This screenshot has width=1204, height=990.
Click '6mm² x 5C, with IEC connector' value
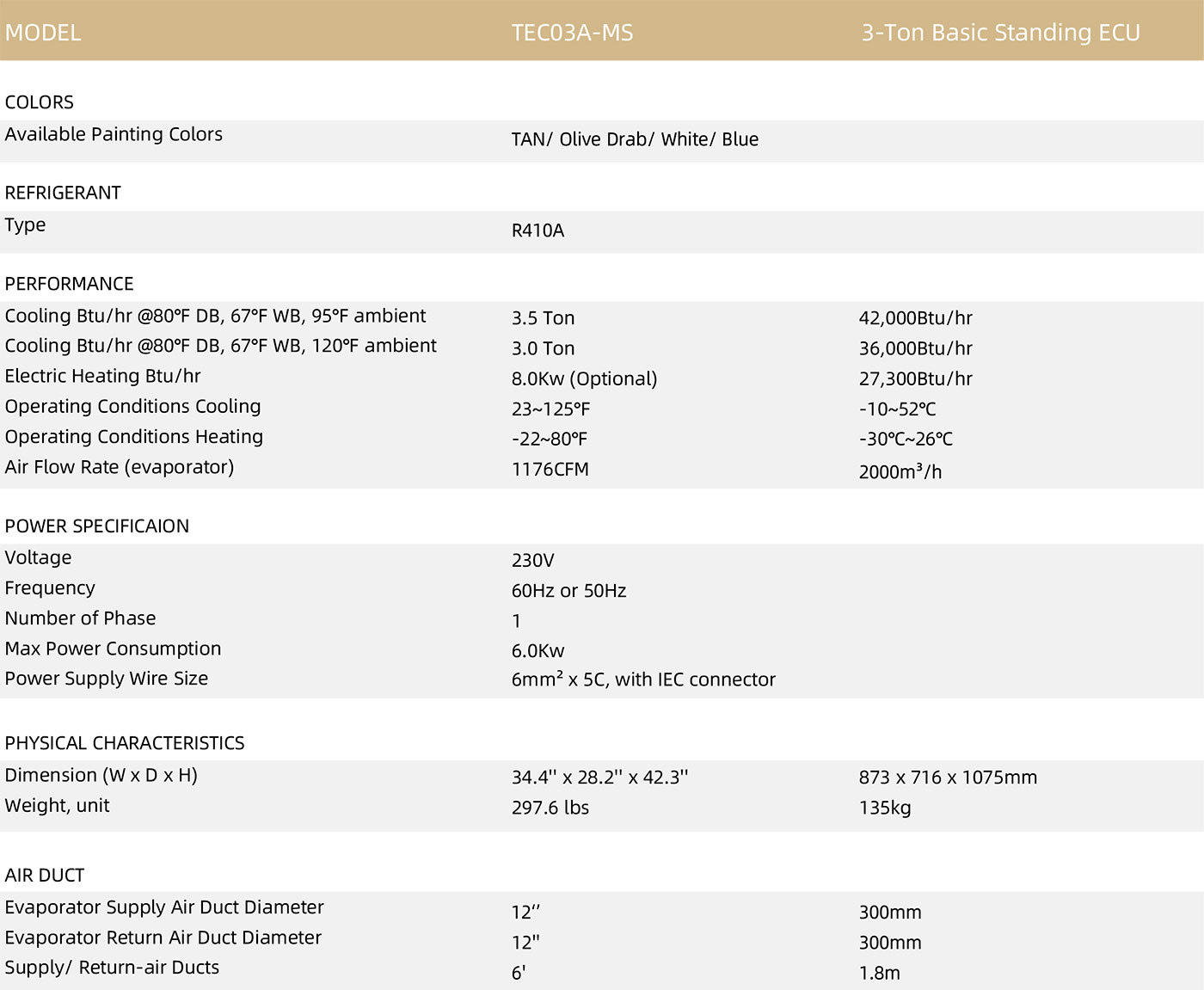pos(643,679)
